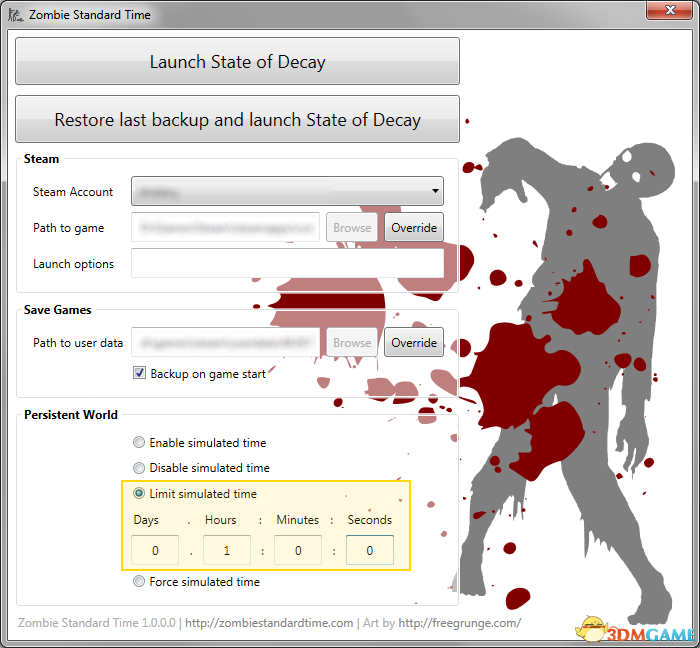Viewport: 700px width, 648px height.
Task: Select Enable simulated time radio button
Action: (139, 442)
